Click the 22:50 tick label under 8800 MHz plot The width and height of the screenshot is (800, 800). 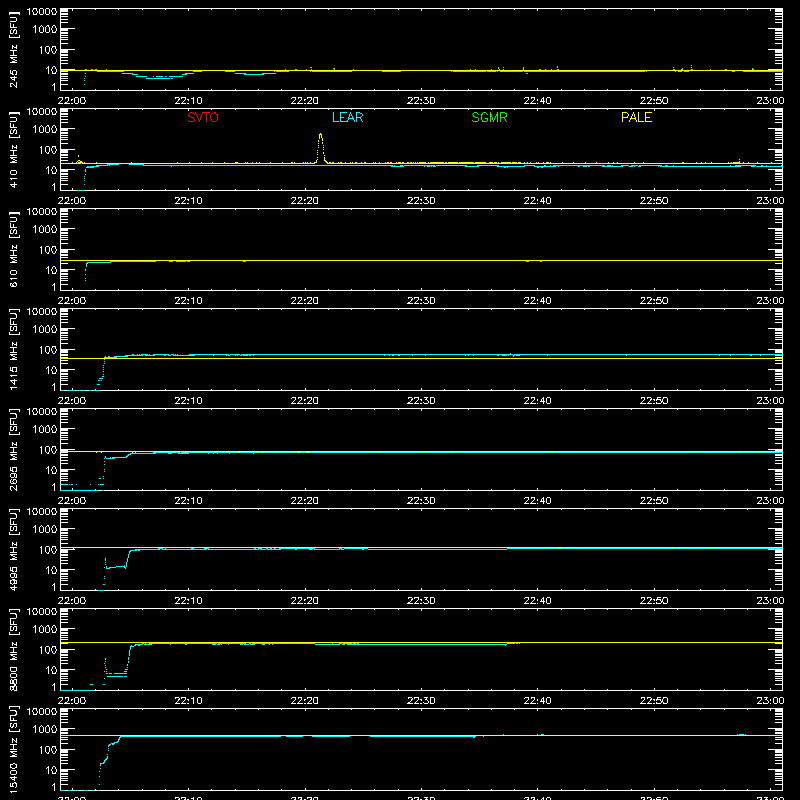(x=654, y=701)
